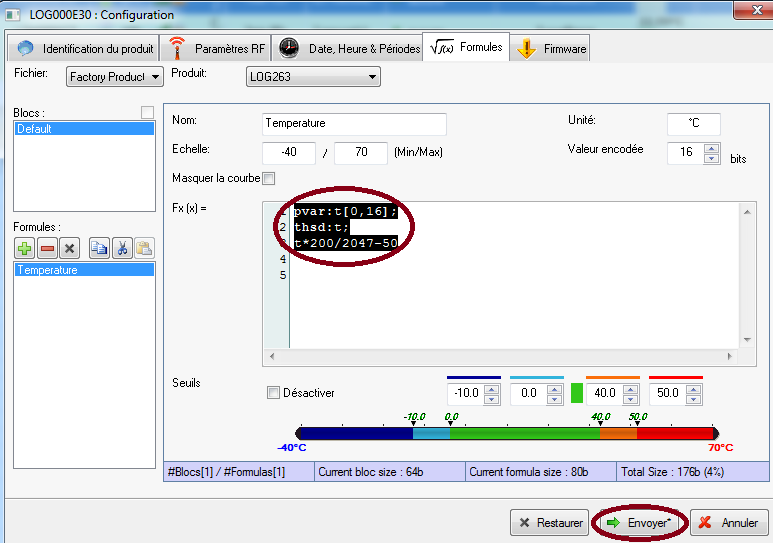Go to the Firmware tab
Screen dimensions: 773x543
coord(550,48)
